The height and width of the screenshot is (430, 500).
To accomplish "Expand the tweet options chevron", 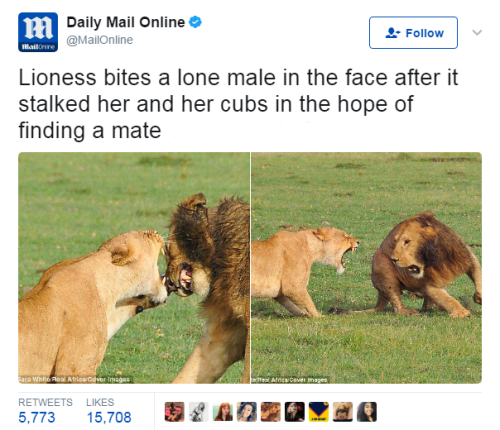I will coord(477,32).
